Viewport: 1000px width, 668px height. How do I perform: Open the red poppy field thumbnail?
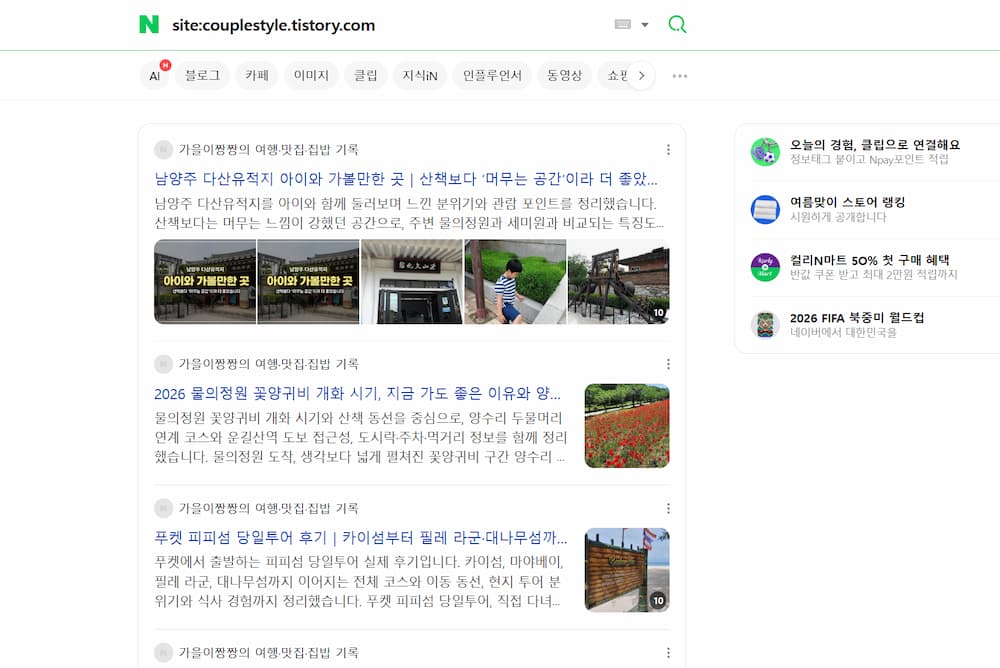click(627, 426)
